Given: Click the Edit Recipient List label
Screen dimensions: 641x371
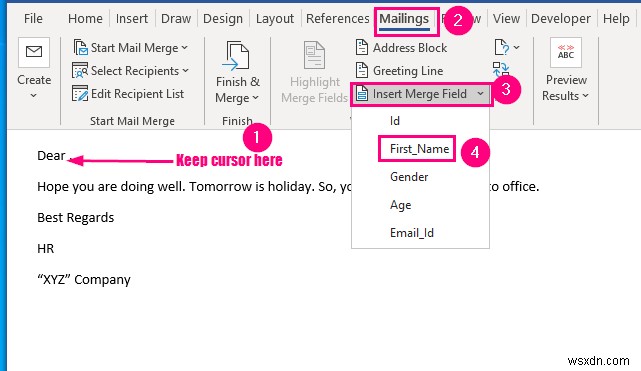Looking at the screenshot, I should pos(137,94).
